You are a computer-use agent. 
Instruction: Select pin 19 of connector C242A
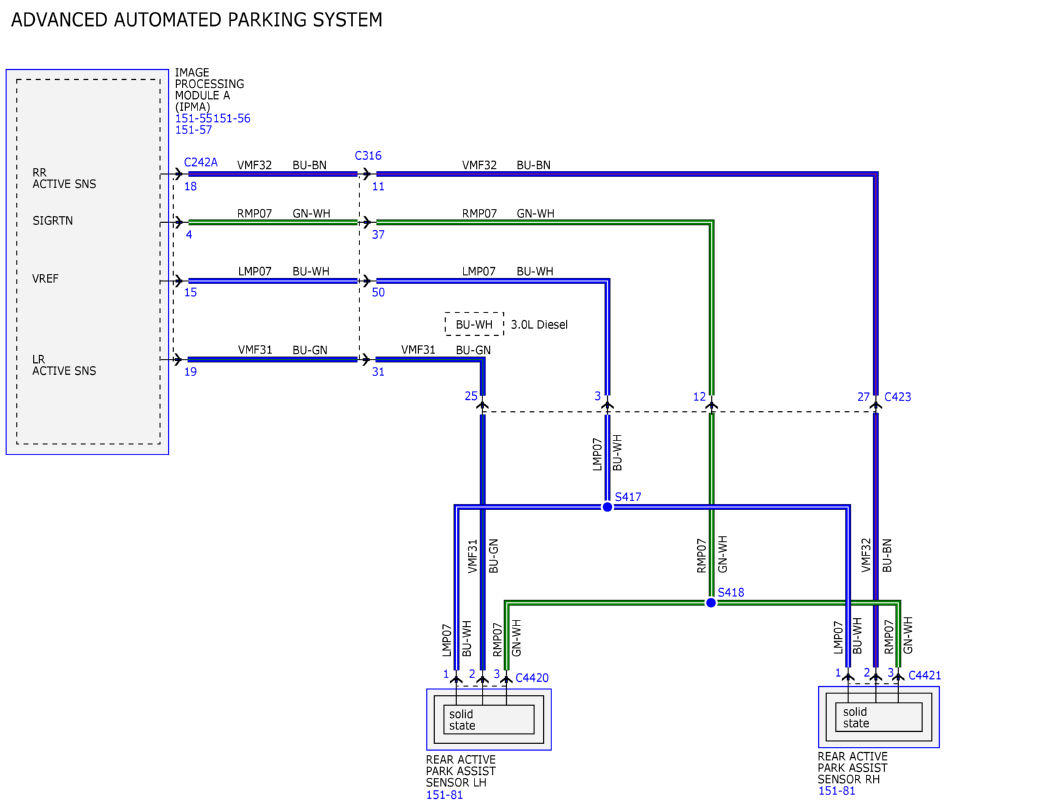[x=191, y=372]
